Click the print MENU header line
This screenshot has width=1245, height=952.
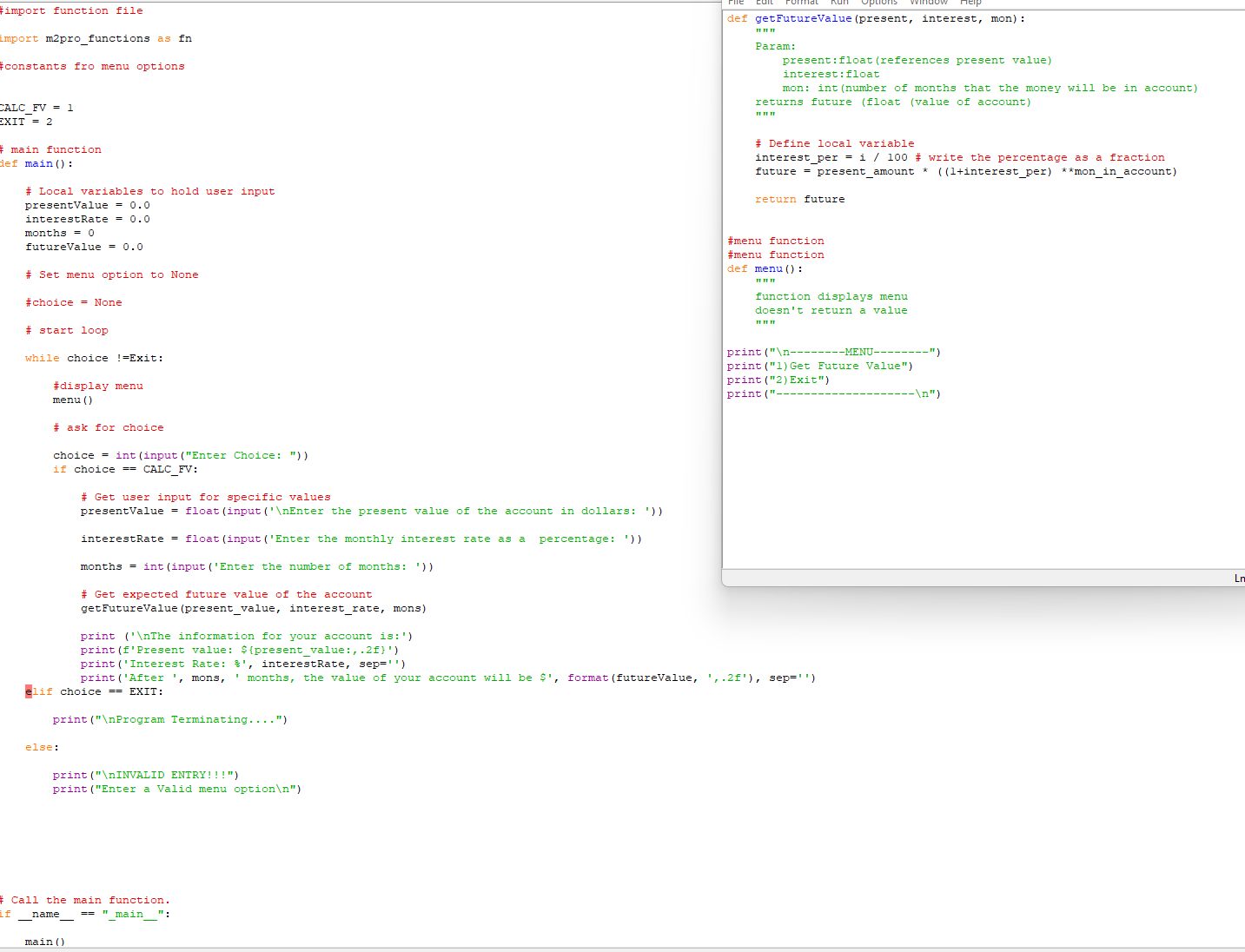832,351
